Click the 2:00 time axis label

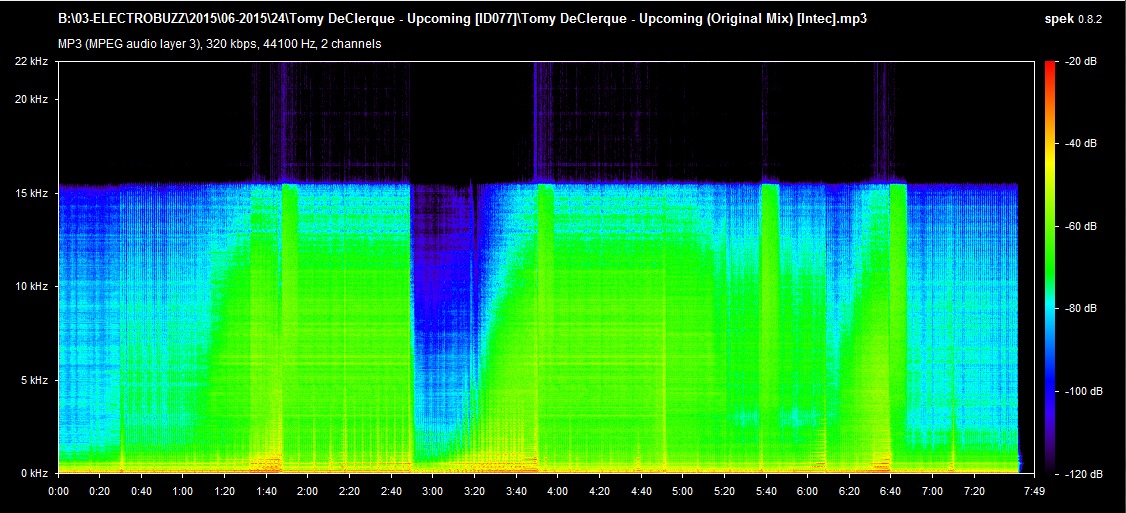click(x=308, y=491)
